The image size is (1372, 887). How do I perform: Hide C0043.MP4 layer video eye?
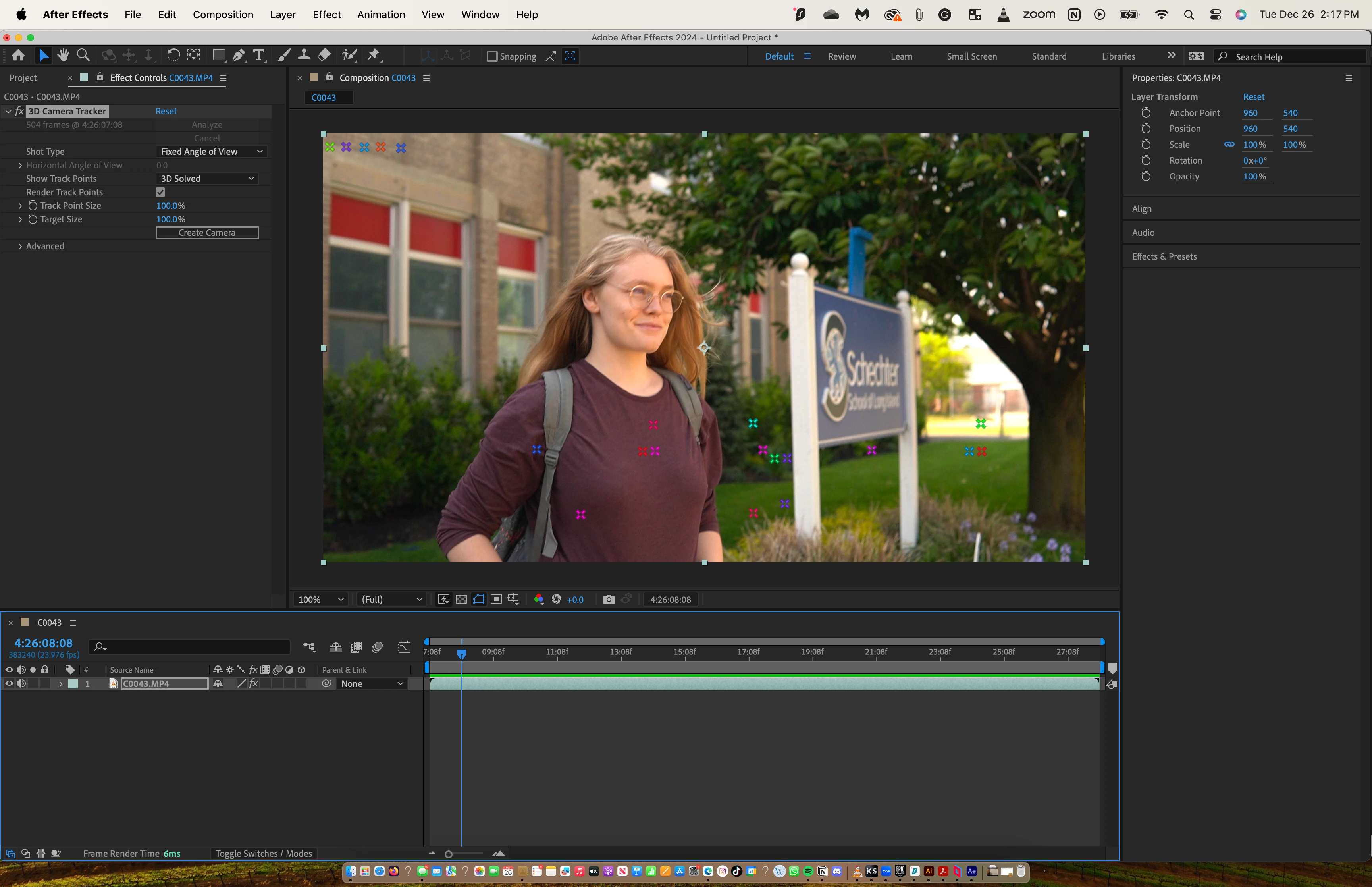point(9,684)
